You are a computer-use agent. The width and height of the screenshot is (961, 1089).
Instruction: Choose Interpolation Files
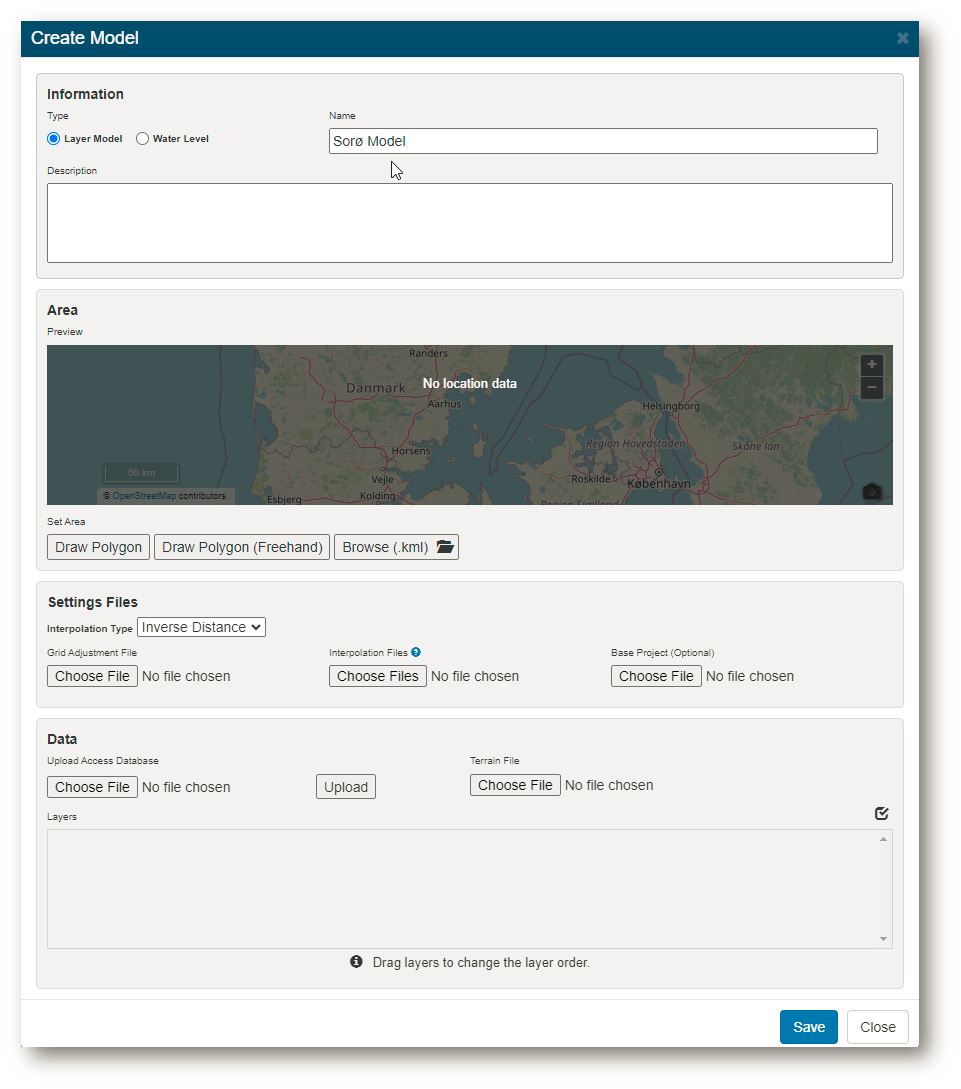point(378,676)
